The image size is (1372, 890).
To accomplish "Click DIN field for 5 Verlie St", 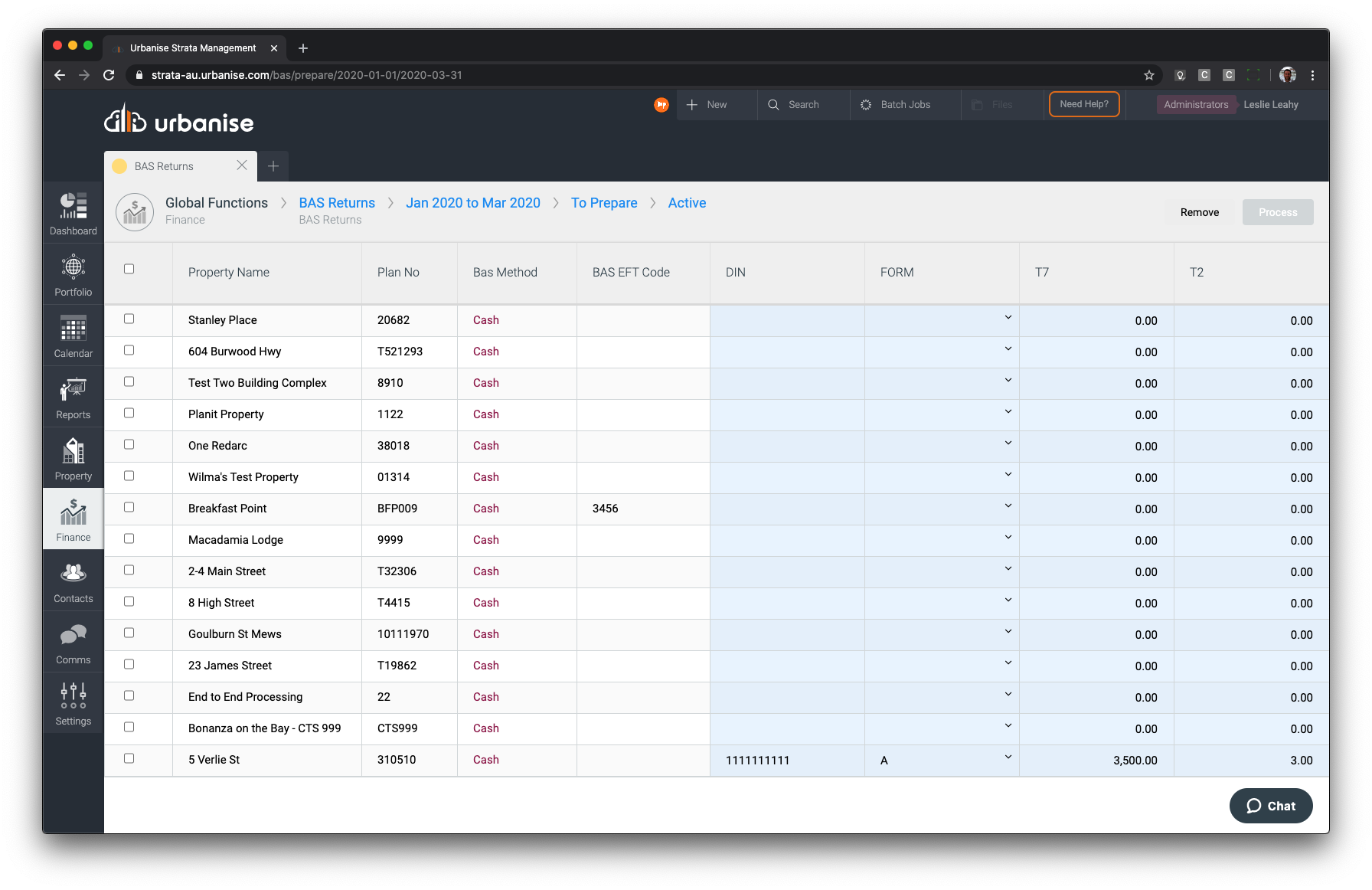I will click(x=786, y=761).
